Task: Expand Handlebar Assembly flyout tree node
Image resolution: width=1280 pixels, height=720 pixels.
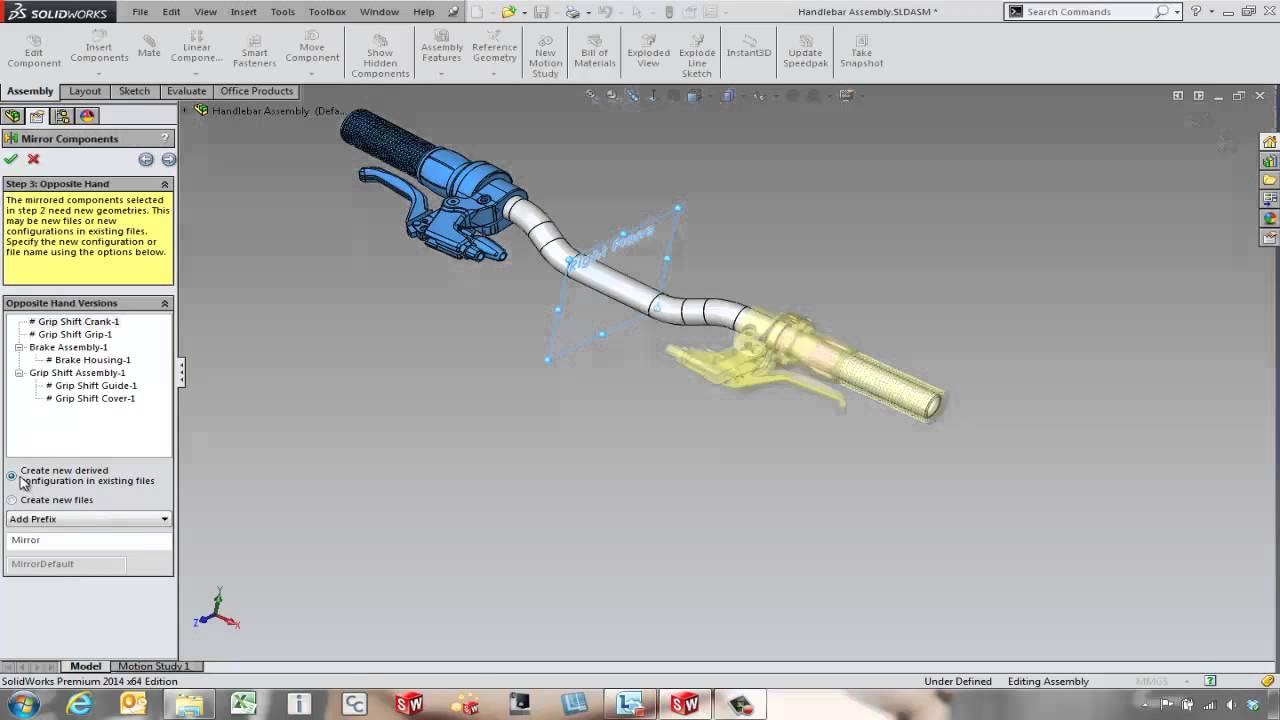Action: (x=187, y=110)
